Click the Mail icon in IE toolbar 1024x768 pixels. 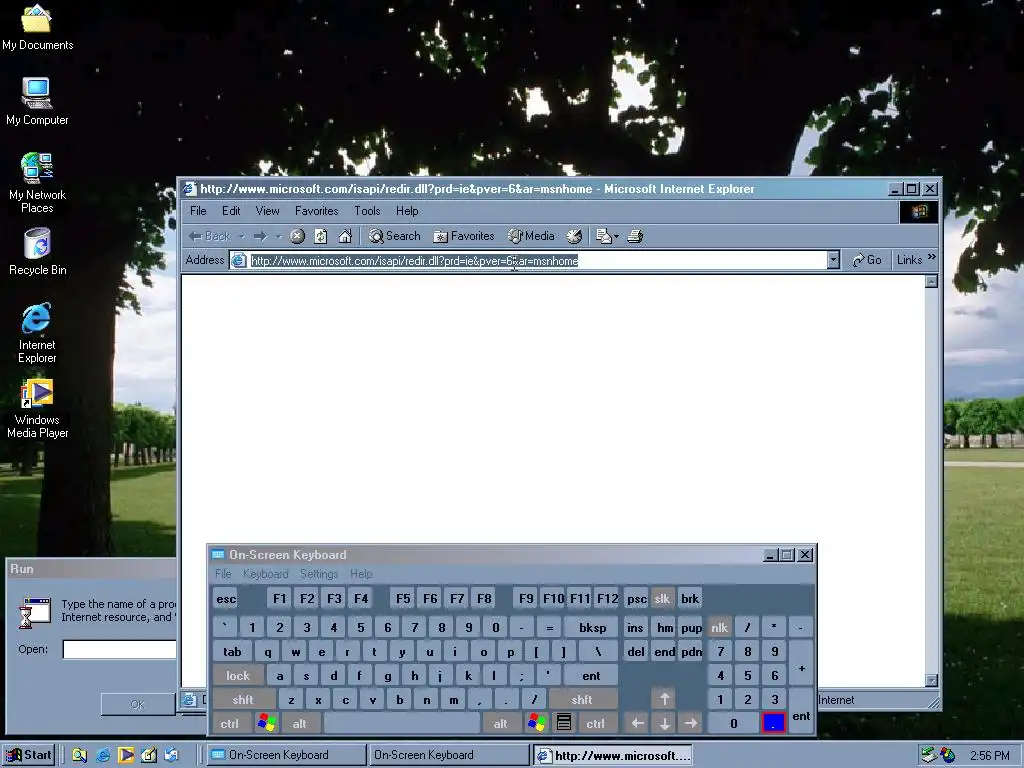[x=603, y=236]
